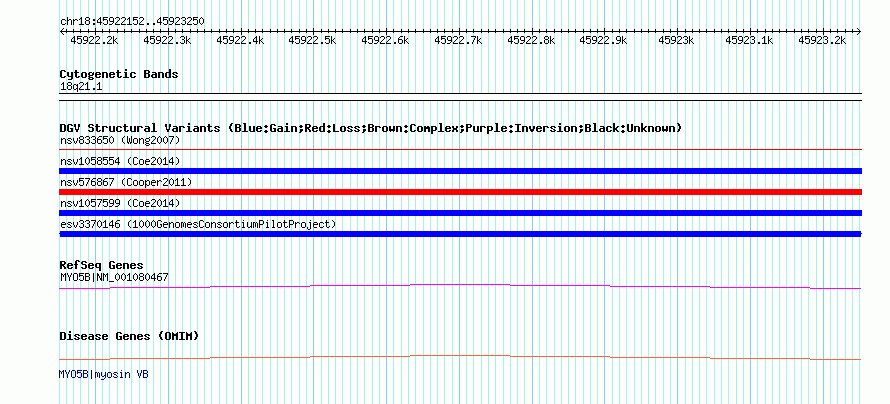This screenshot has height=404, width=890.
Task: Click the blue esv3370146 gain bar
Action: point(460,234)
